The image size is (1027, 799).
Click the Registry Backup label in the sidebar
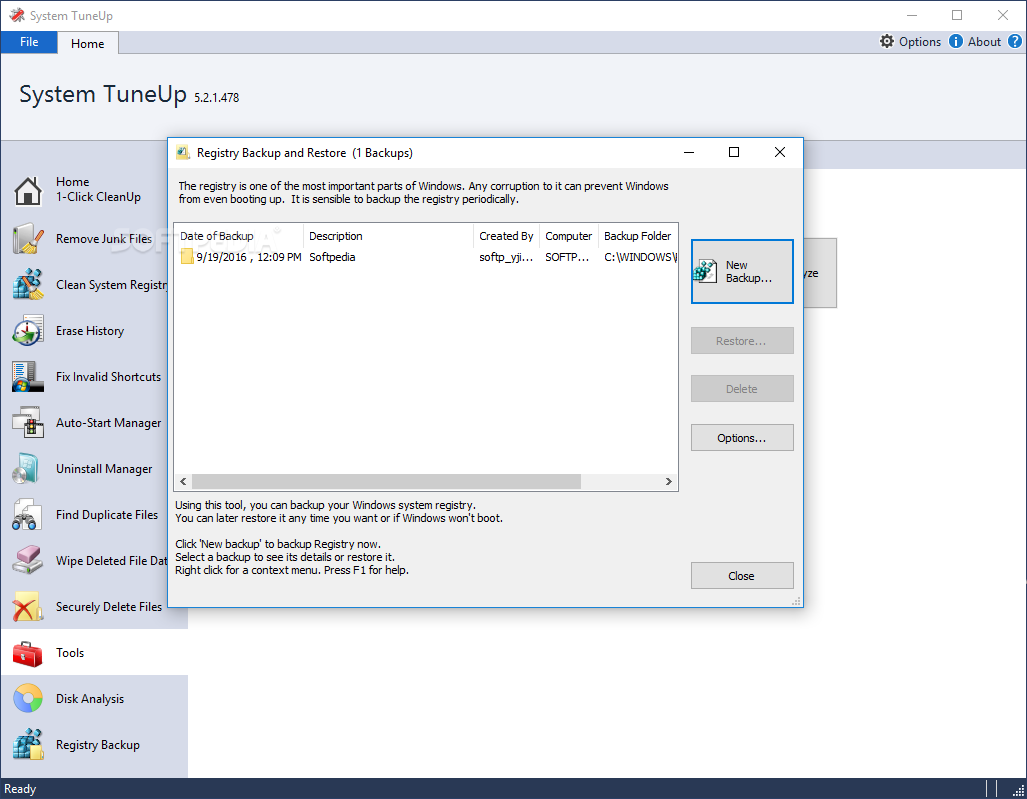pos(98,745)
